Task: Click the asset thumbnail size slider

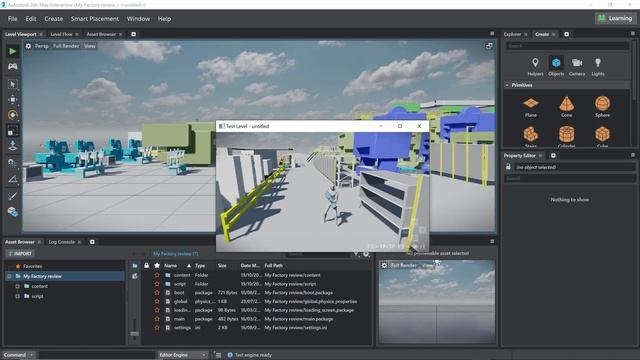Action: coord(134,333)
